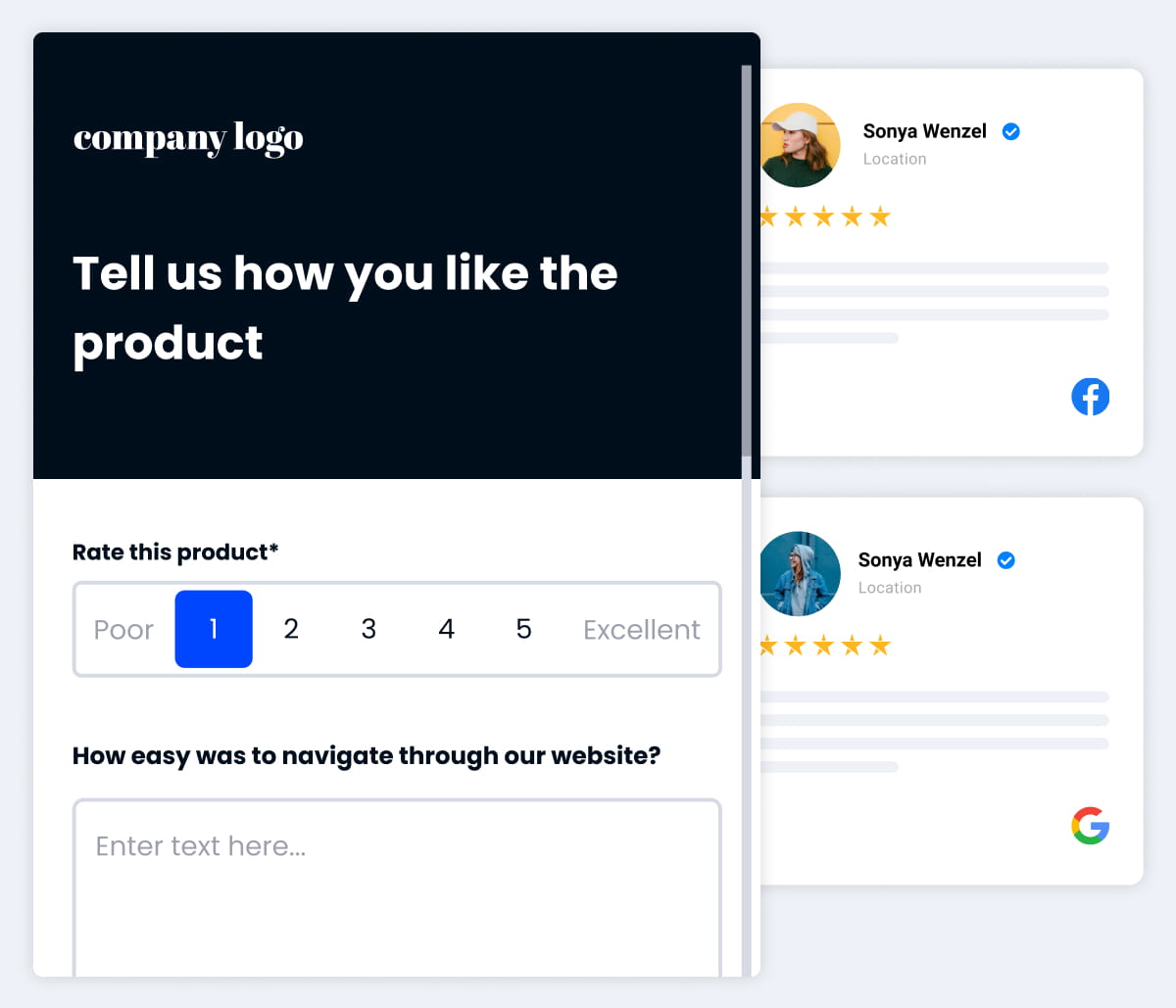Select rating 3

368,629
